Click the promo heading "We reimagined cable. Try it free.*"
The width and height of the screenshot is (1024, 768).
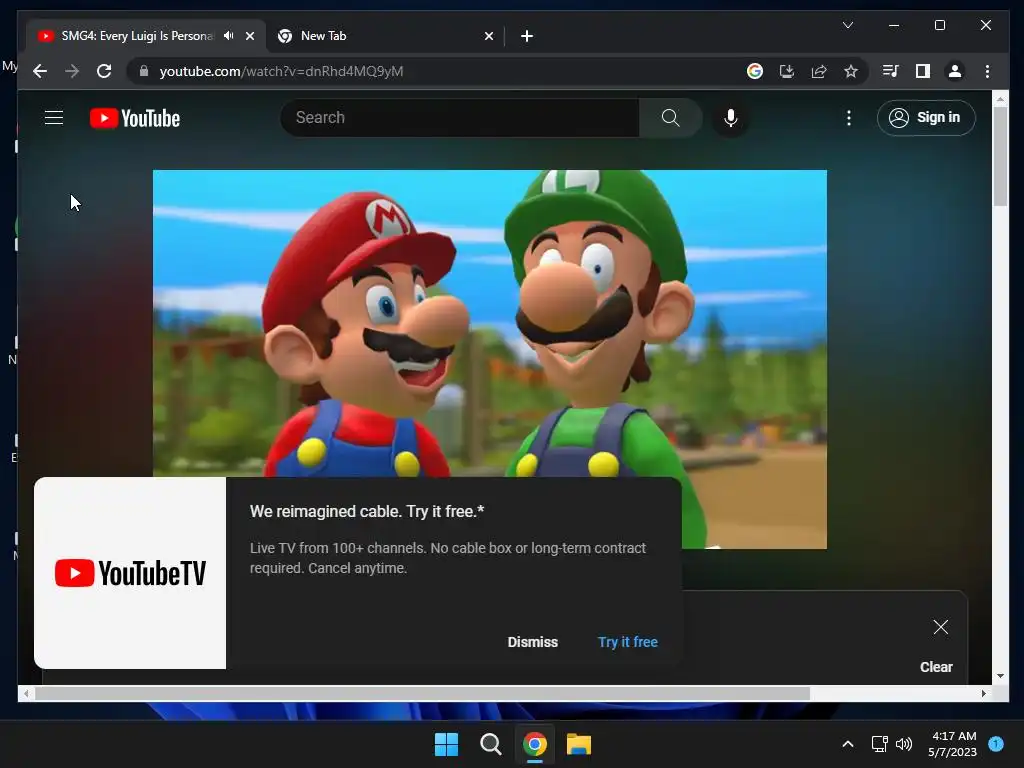tap(367, 511)
